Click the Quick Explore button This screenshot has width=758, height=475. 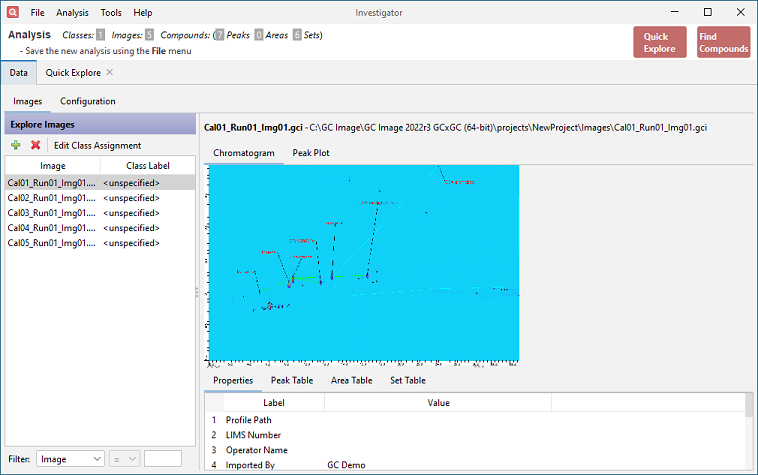coord(660,42)
